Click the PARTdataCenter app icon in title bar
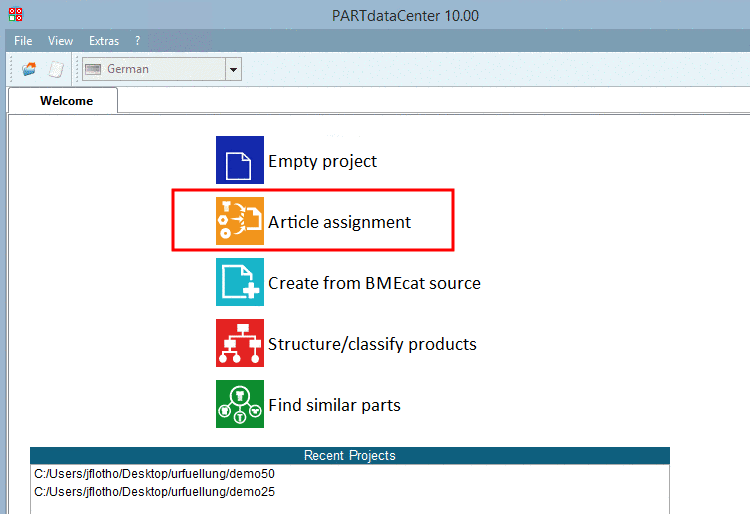The image size is (750, 514). pos(15,14)
